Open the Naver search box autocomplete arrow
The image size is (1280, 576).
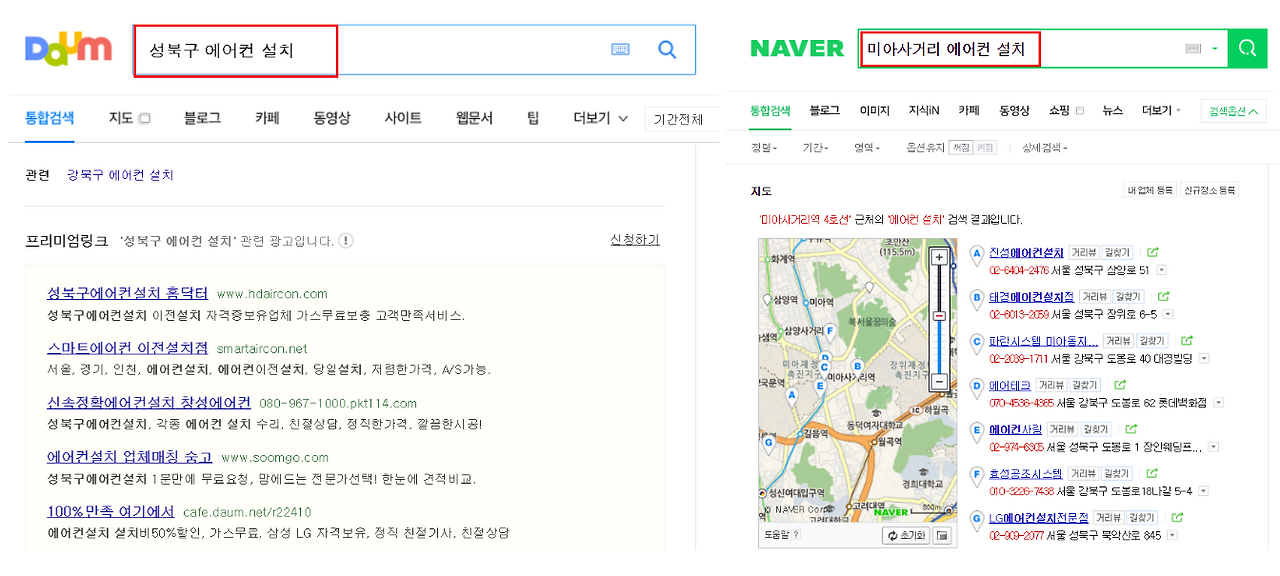(x=1214, y=48)
